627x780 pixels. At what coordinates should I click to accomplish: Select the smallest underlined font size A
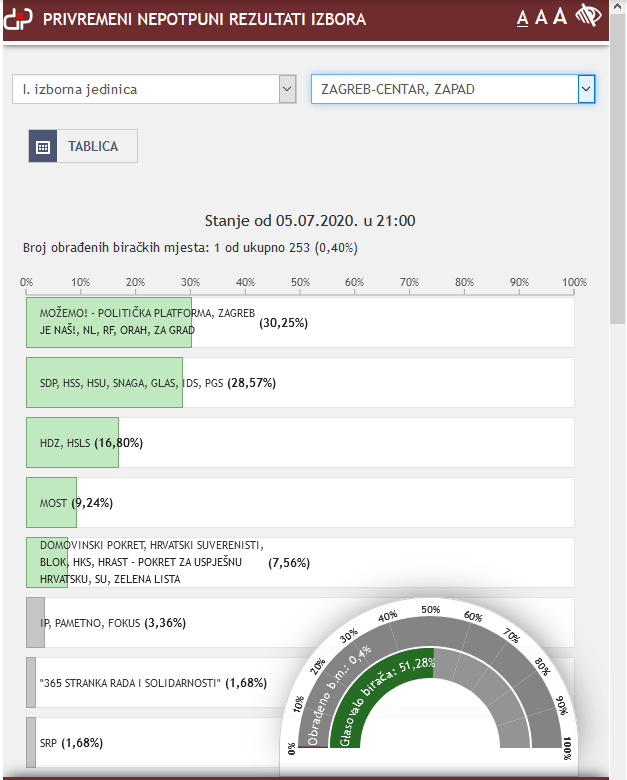tap(522, 18)
